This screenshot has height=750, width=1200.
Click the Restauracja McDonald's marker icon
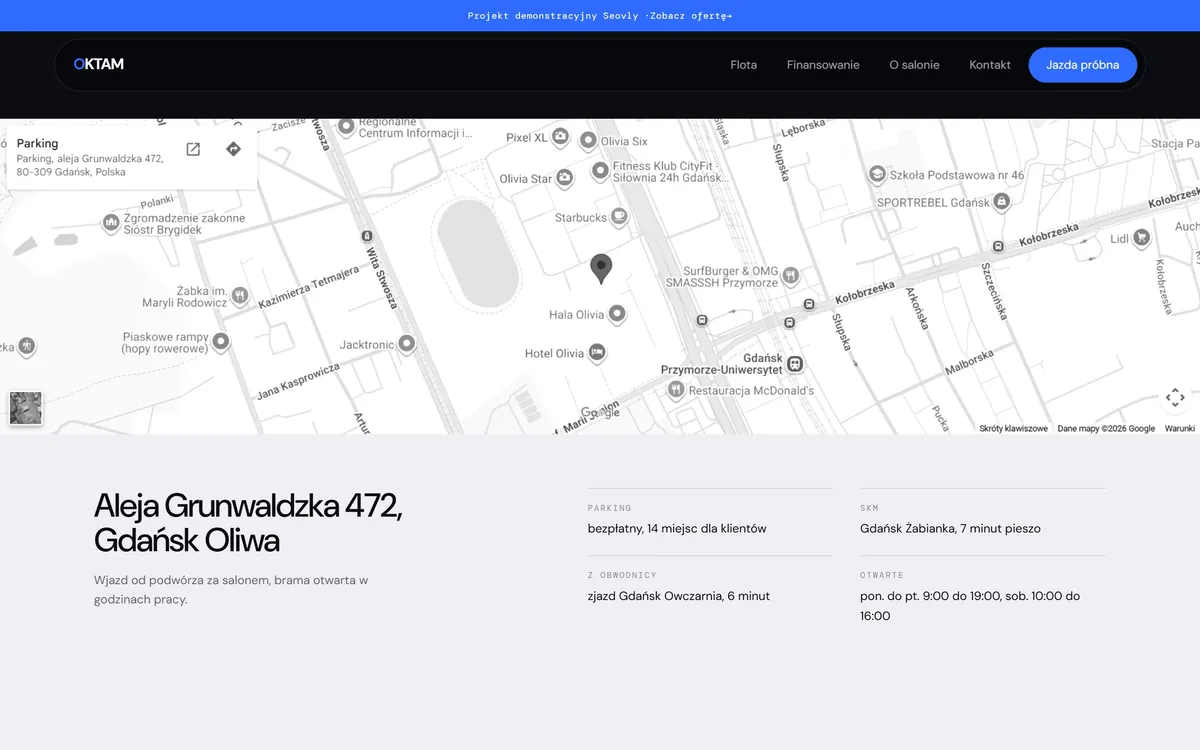pos(676,389)
